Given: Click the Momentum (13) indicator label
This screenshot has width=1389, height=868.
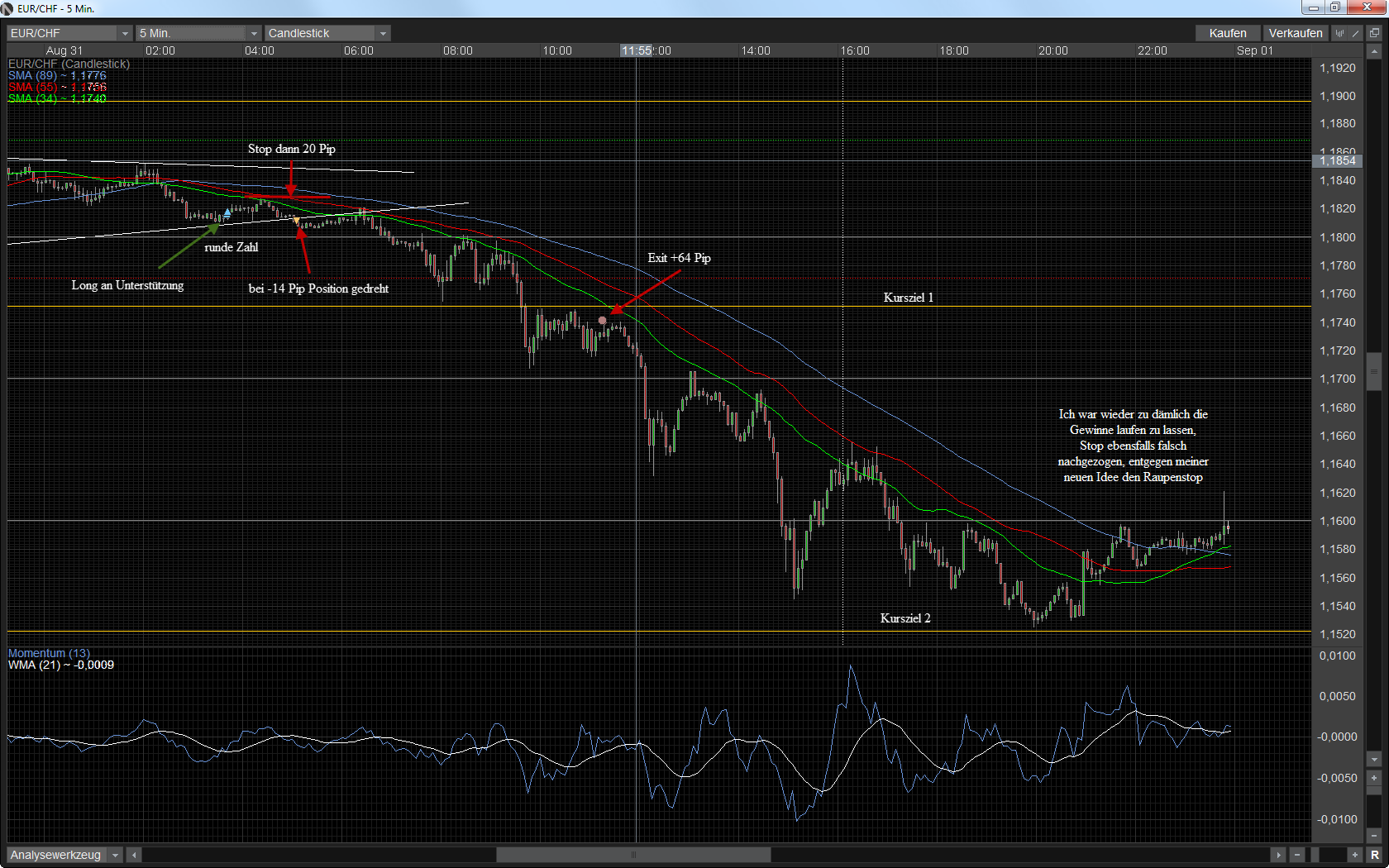Looking at the screenshot, I should [x=49, y=653].
